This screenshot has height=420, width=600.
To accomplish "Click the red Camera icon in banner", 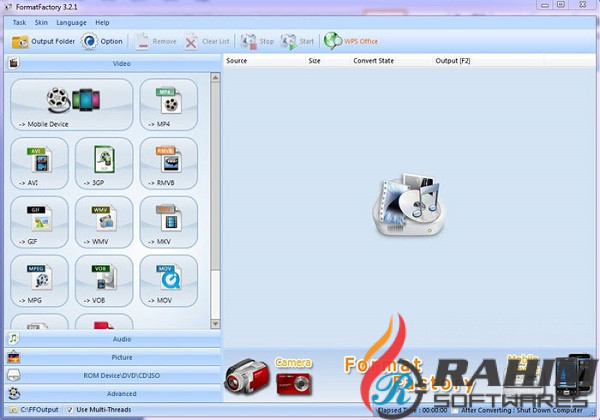I will 293,384.
